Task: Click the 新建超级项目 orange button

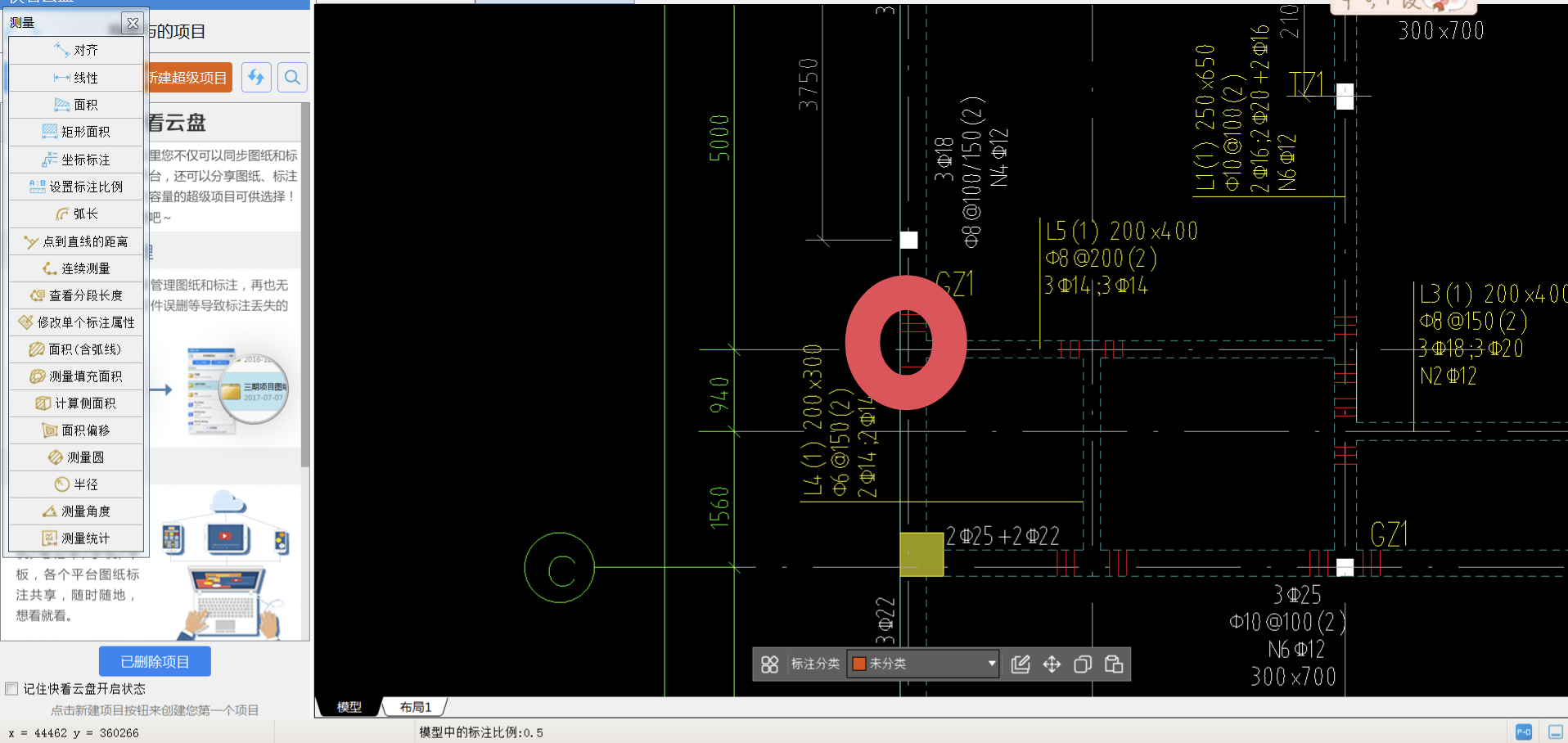Action: [x=190, y=78]
